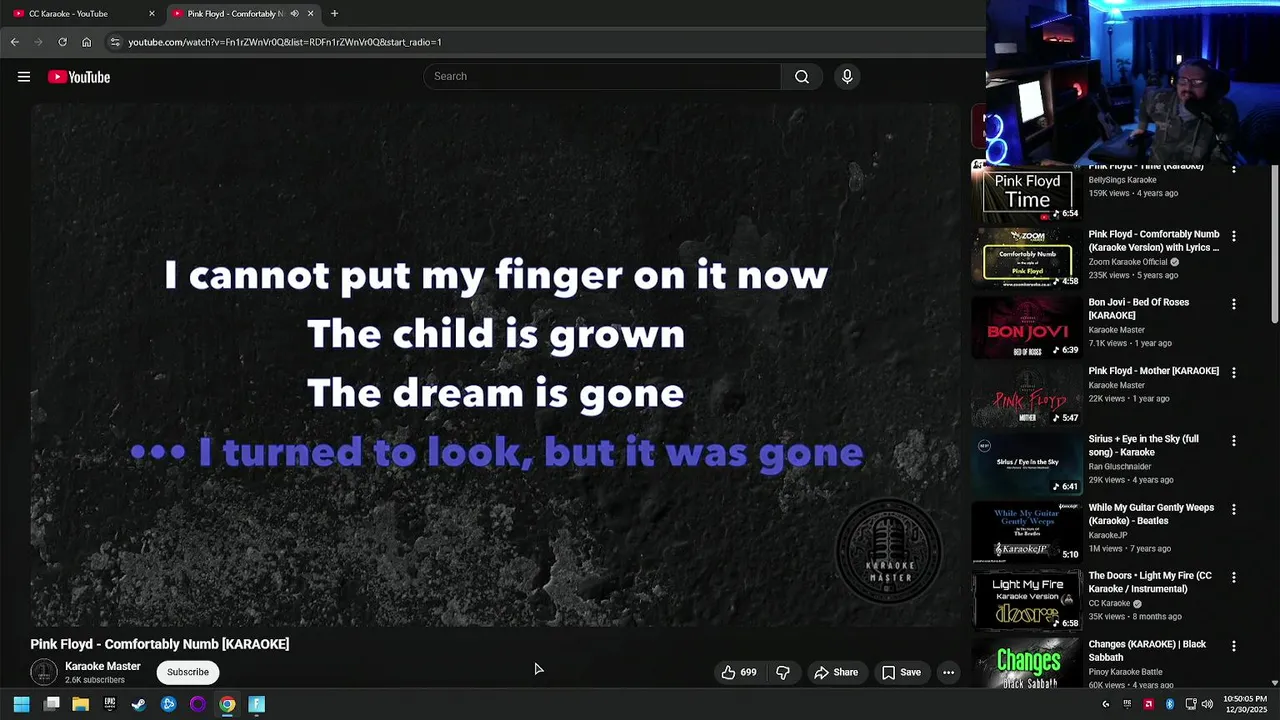This screenshot has width=1280, height=720.
Task: Save the video to a playlist
Action: point(901,672)
